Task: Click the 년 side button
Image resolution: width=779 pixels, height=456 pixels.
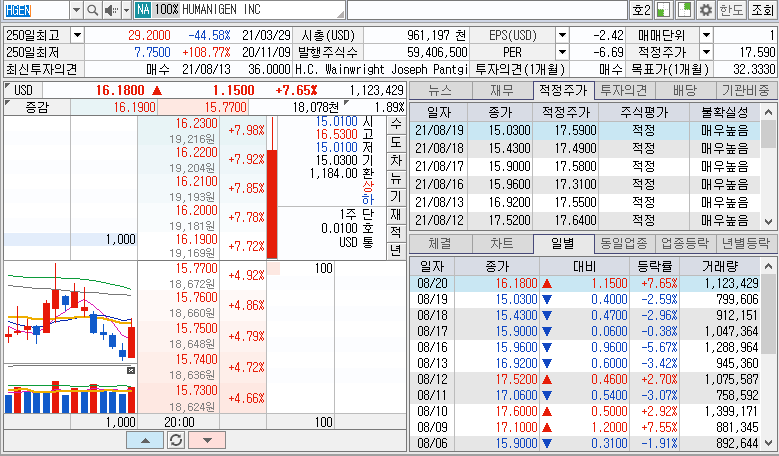Action: pyautogui.click(x=395, y=249)
